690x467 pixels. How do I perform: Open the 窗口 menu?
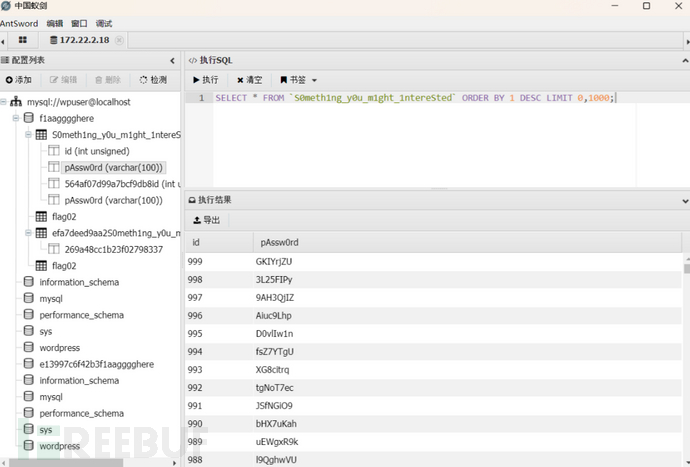point(79,23)
